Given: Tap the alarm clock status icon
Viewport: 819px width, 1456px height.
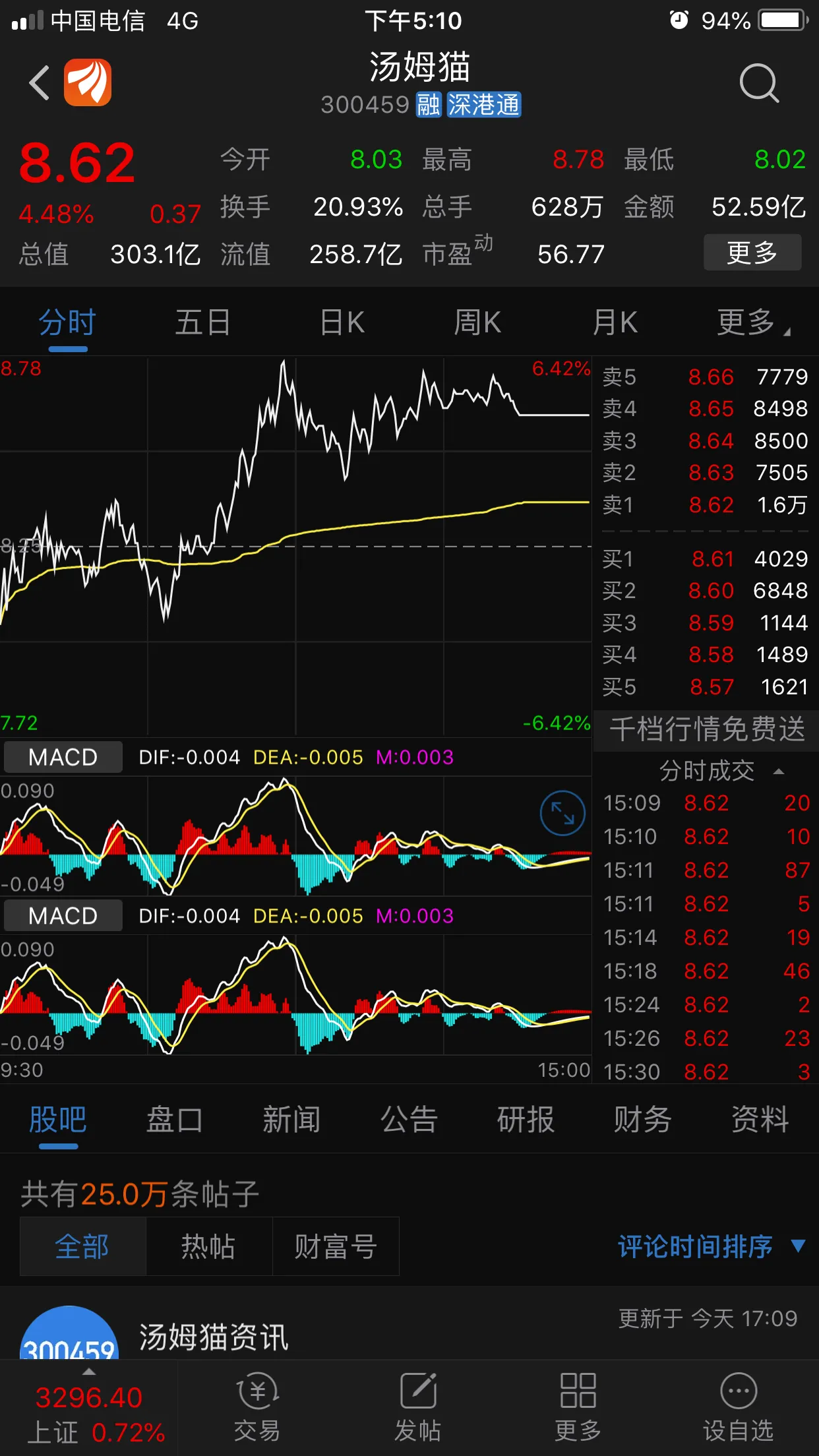Looking at the screenshot, I should pos(679,20).
